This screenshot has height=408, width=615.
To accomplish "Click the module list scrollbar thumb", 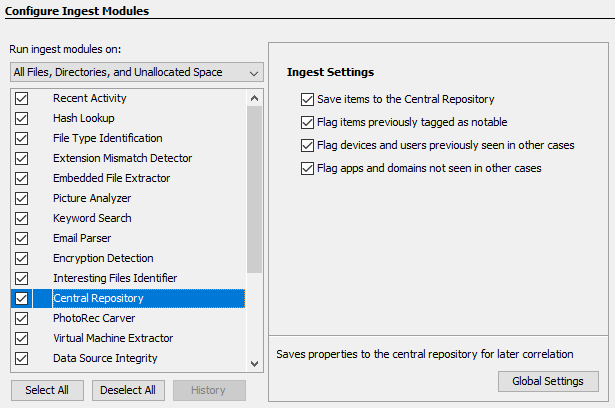I will (x=254, y=190).
